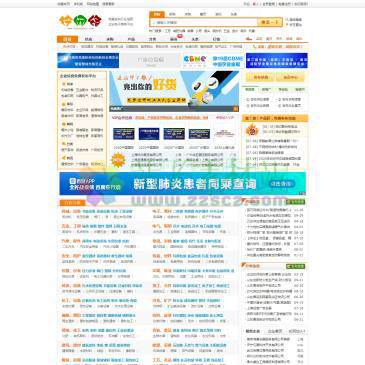
Task: Switch to the last tab in right panel
Action: [300, 90]
